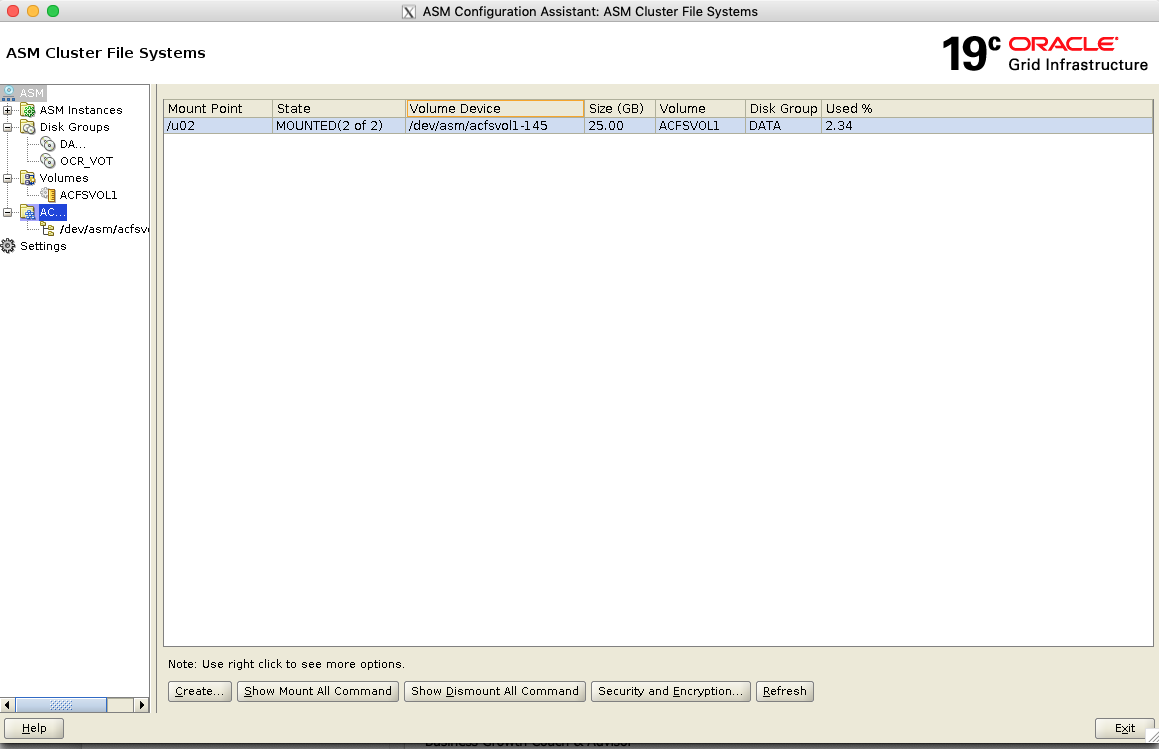Sort by the State column header
The width and height of the screenshot is (1159, 749).
(x=339, y=109)
